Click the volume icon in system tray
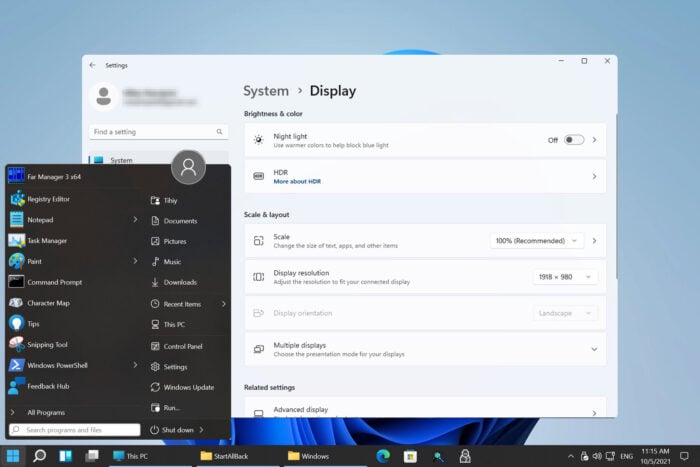This screenshot has height=467, width=700. (597, 456)
